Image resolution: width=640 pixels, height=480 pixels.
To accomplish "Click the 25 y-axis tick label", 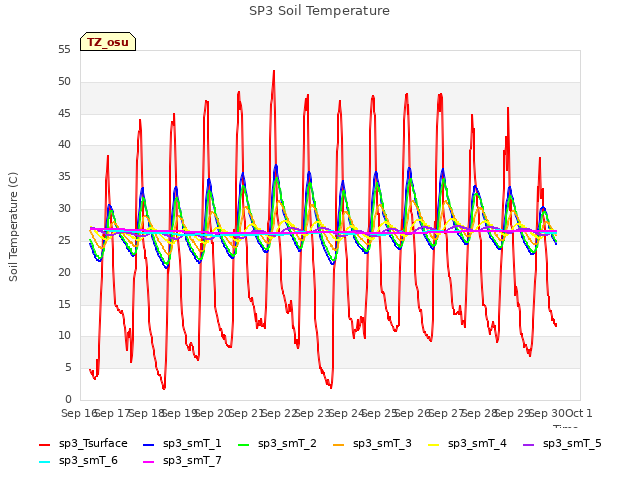I will [64, 240].
